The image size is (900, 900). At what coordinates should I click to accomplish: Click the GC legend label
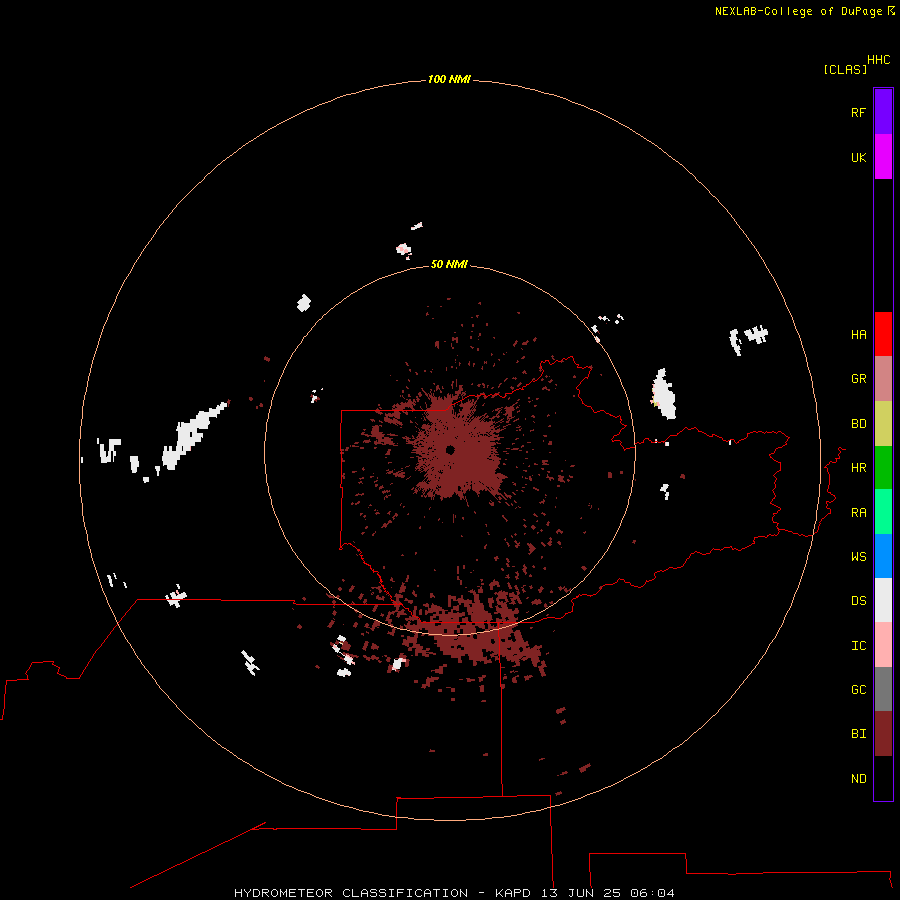coord(858,689)
